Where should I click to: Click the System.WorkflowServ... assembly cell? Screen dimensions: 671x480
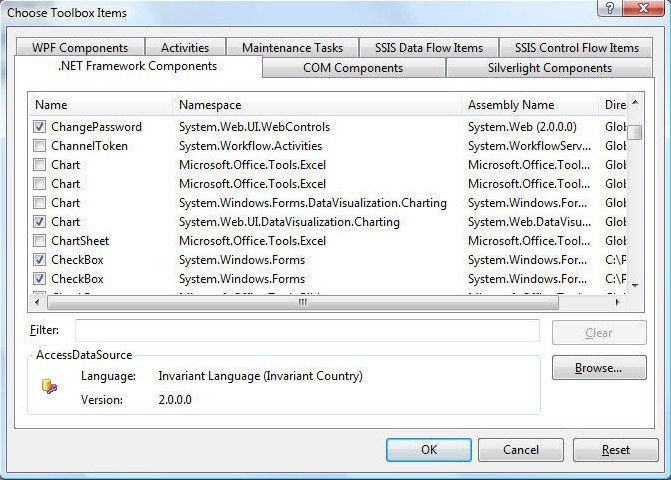click(x=529, y=146)
